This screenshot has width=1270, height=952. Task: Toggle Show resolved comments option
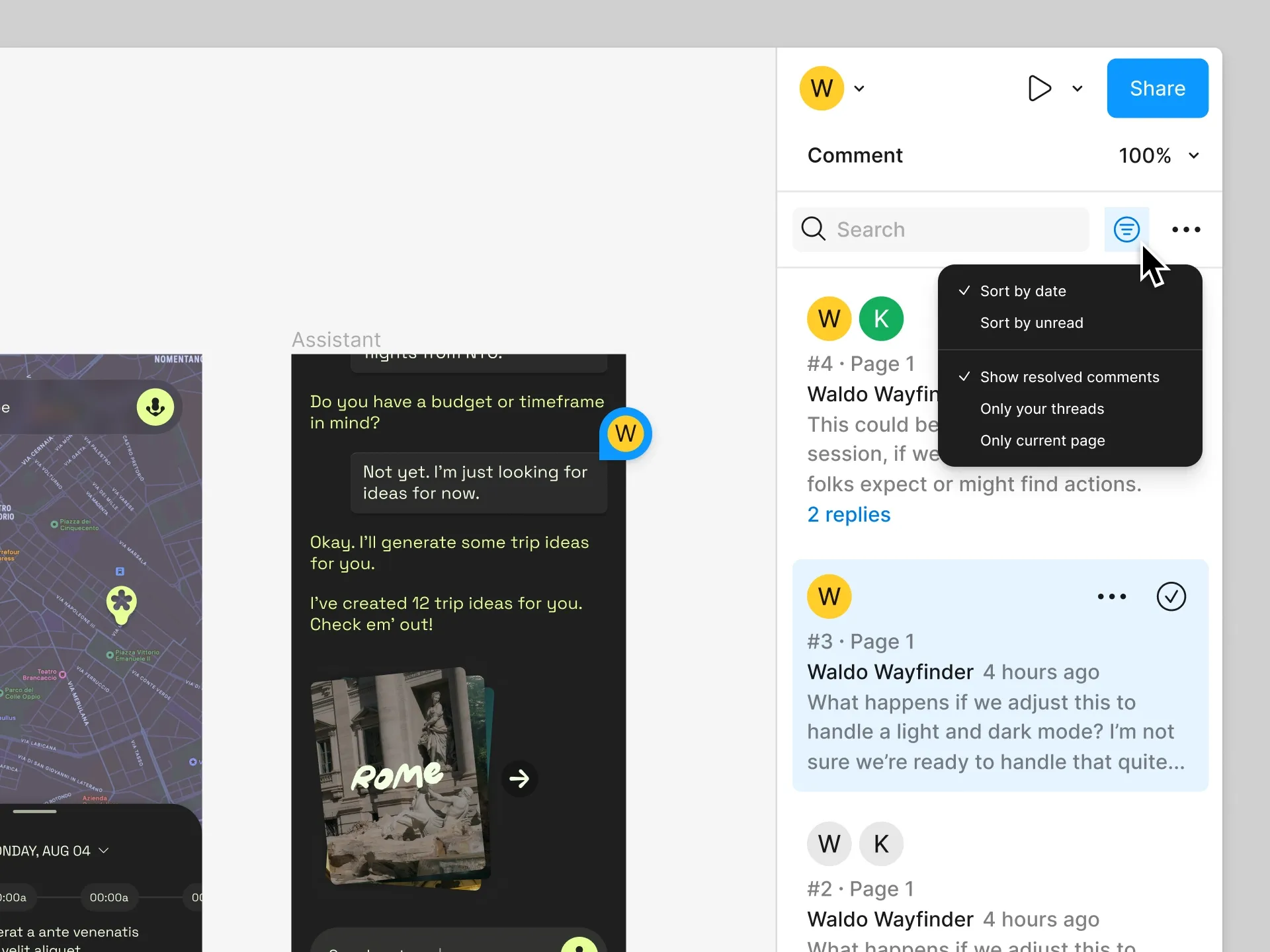pos(1069,377)
